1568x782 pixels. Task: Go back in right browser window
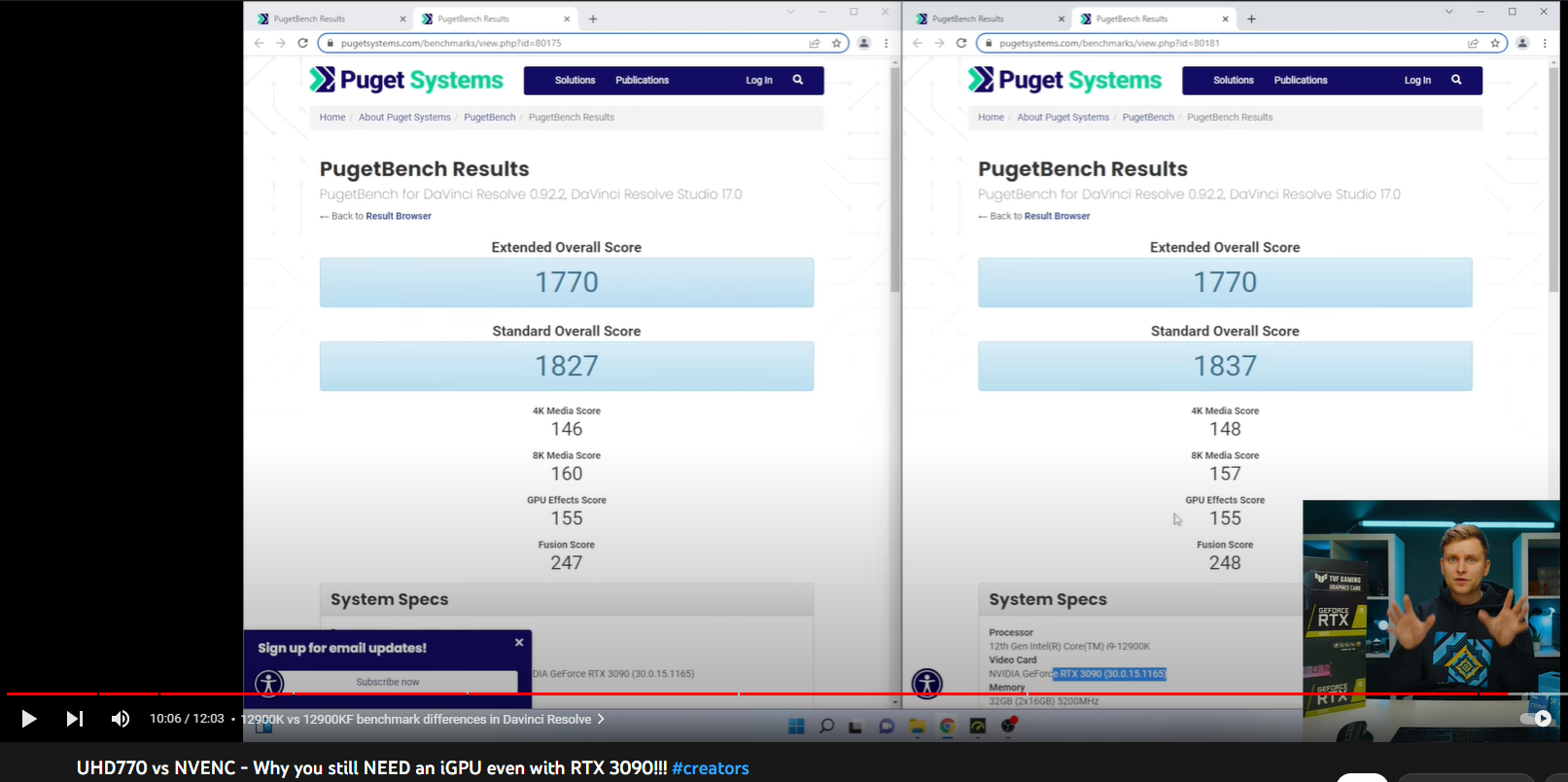917,43
